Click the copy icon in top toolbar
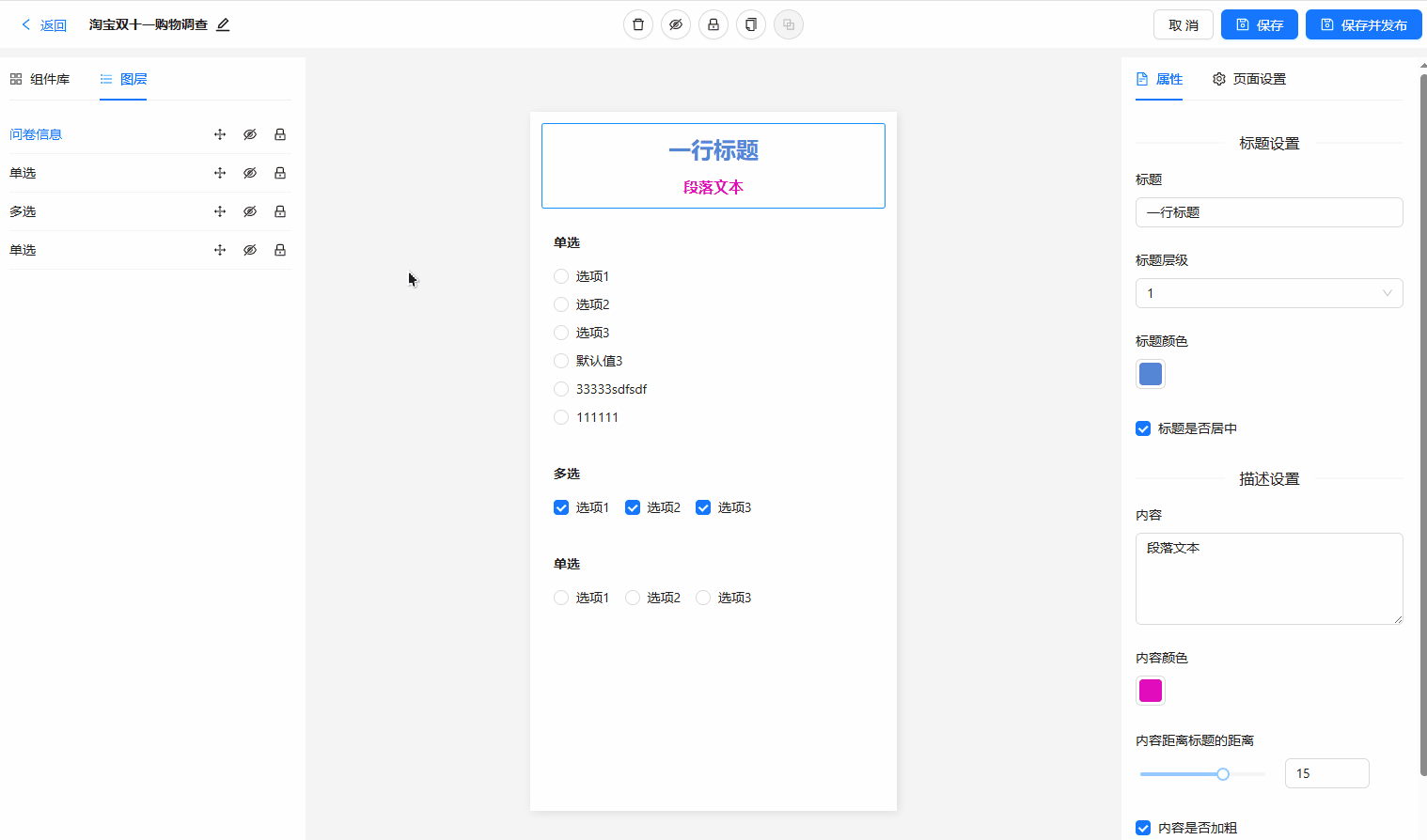The height and width of the screenshot is (840, 1427). coord(751,24)
